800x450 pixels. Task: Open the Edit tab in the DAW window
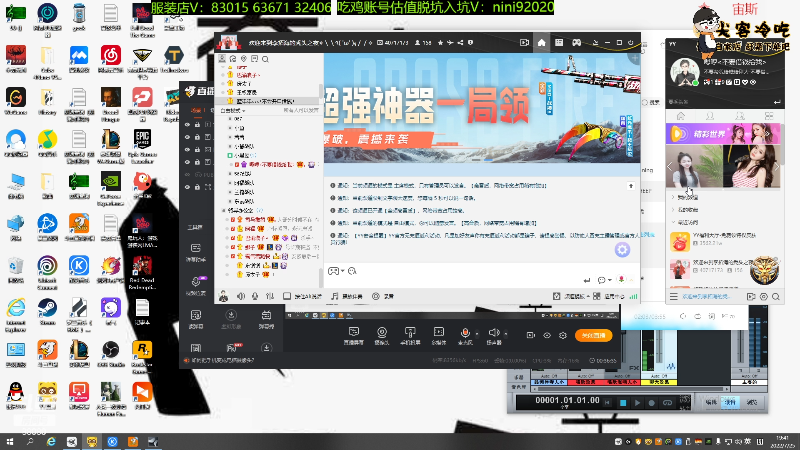pyautogui.click(x=711, y=402)
